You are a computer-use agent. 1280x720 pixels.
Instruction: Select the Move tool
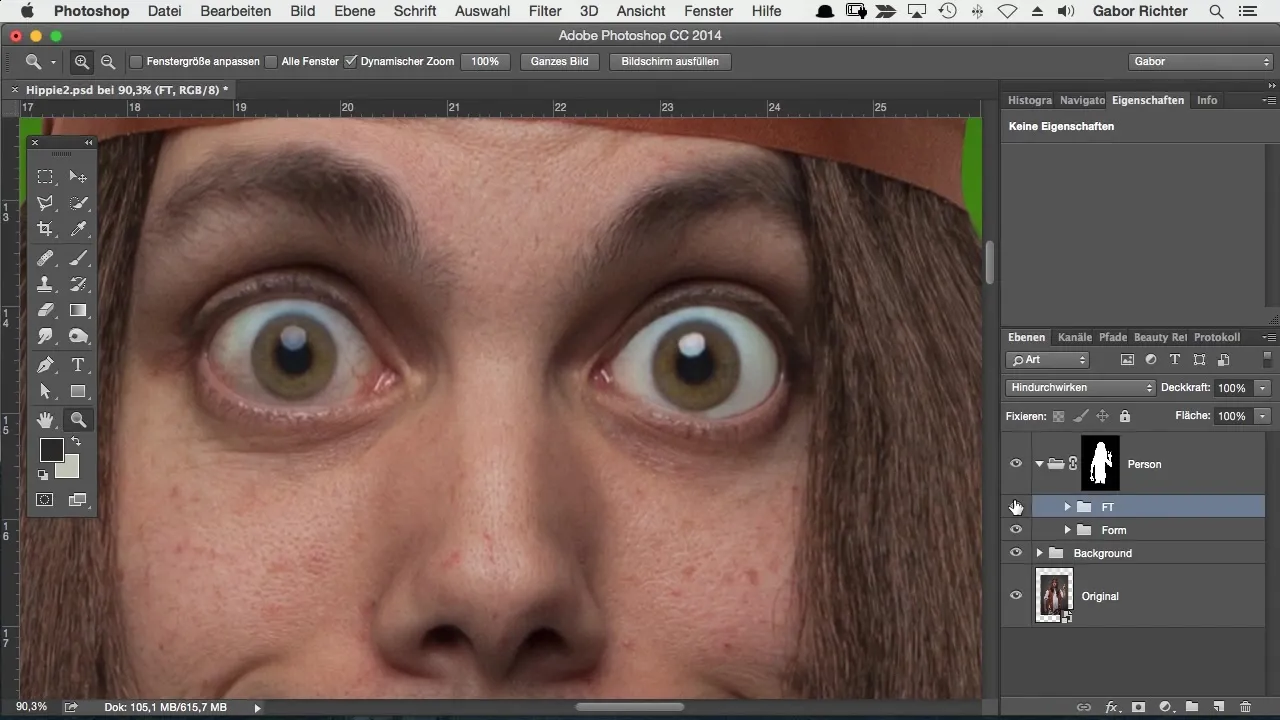click(78, 177)
